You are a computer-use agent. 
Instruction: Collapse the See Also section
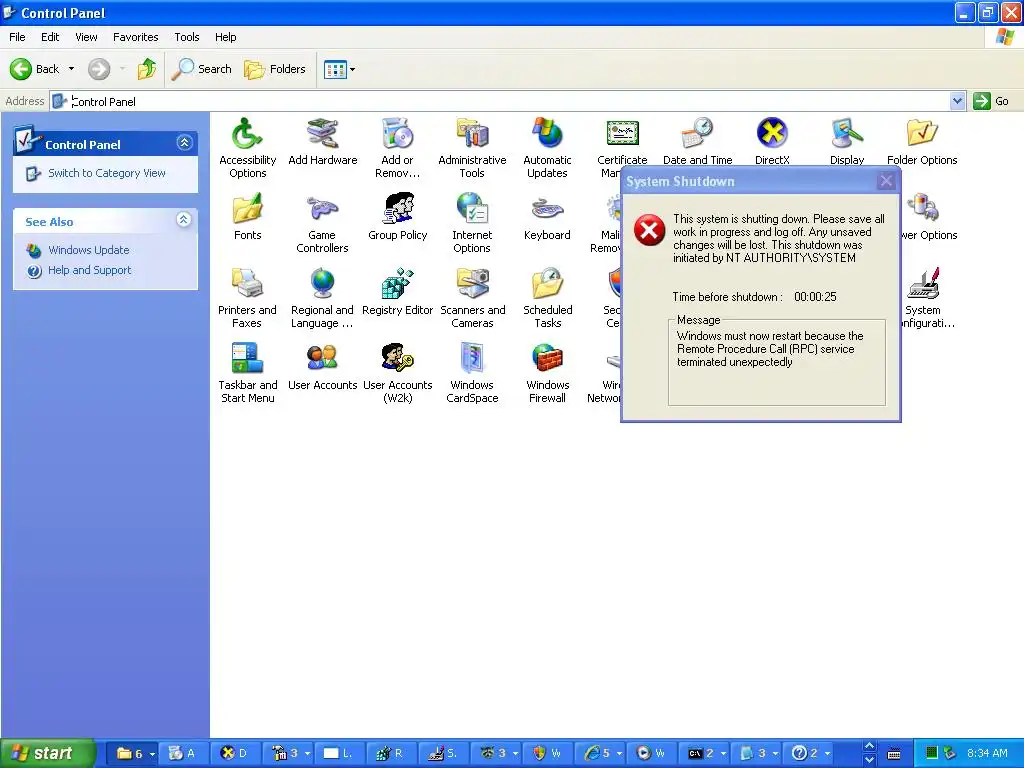pyautogui.click(x=184, y=219)
